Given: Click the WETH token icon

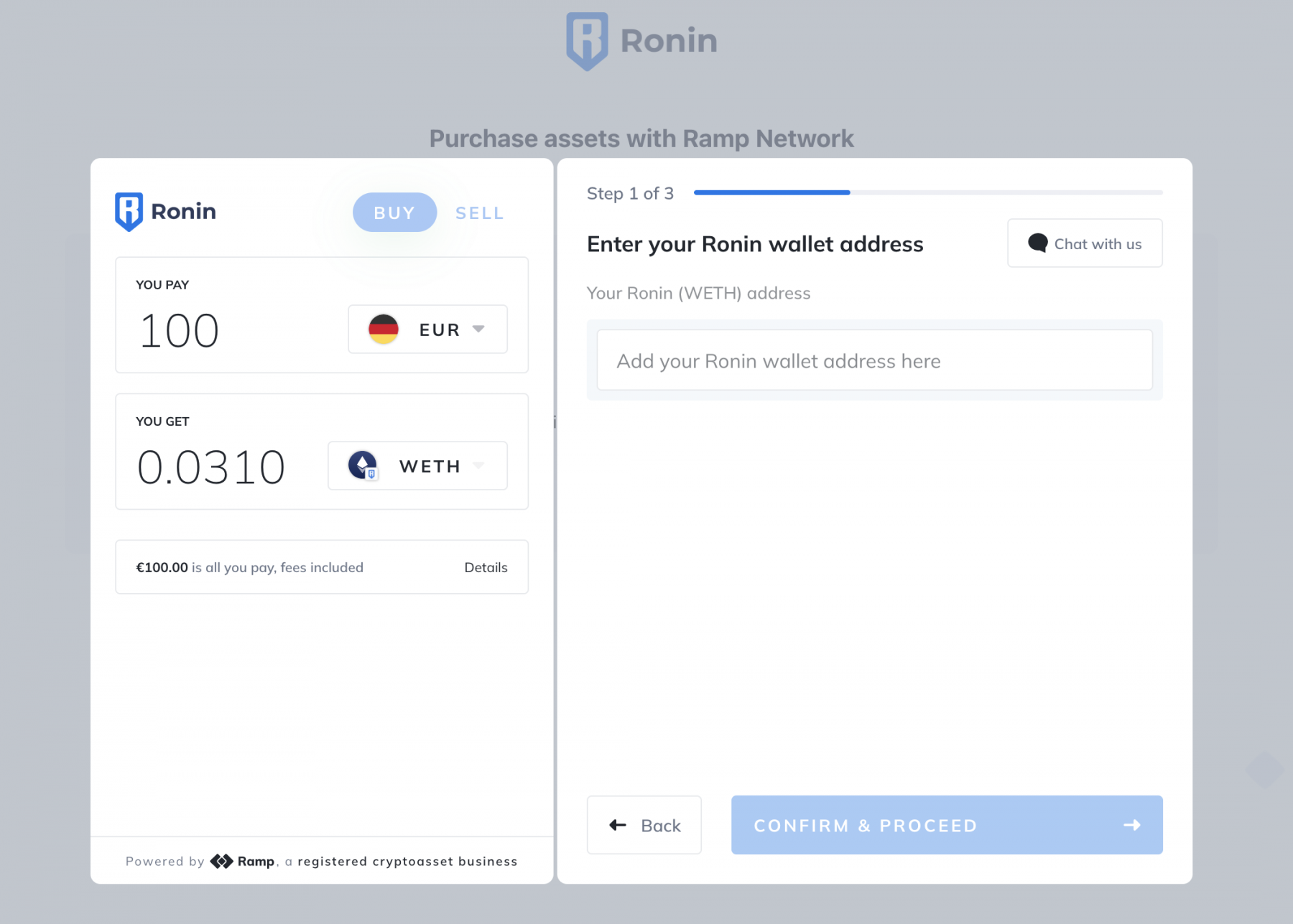Looking at the screenshot, I should point(363,465).
